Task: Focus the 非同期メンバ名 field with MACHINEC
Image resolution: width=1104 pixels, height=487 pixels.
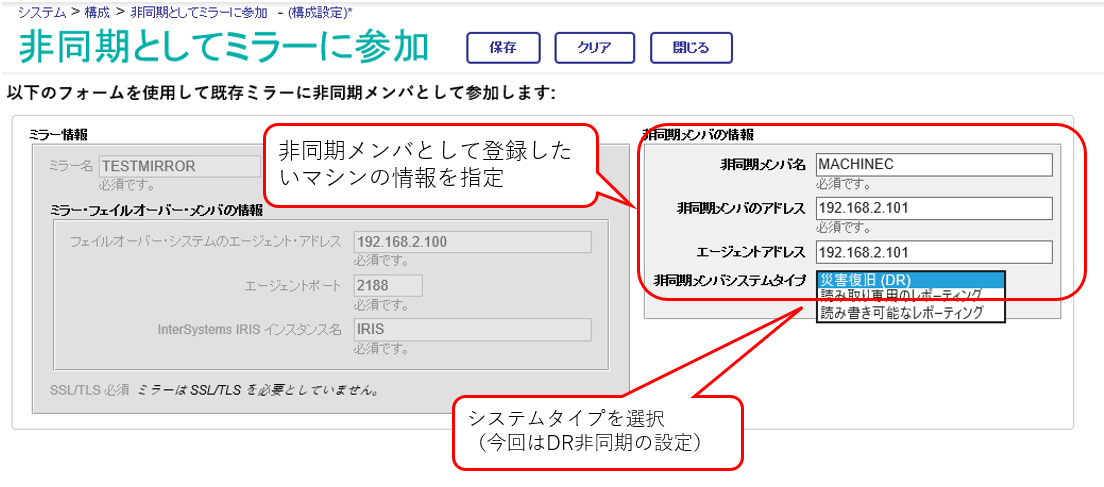Action: tap(934, 165)
